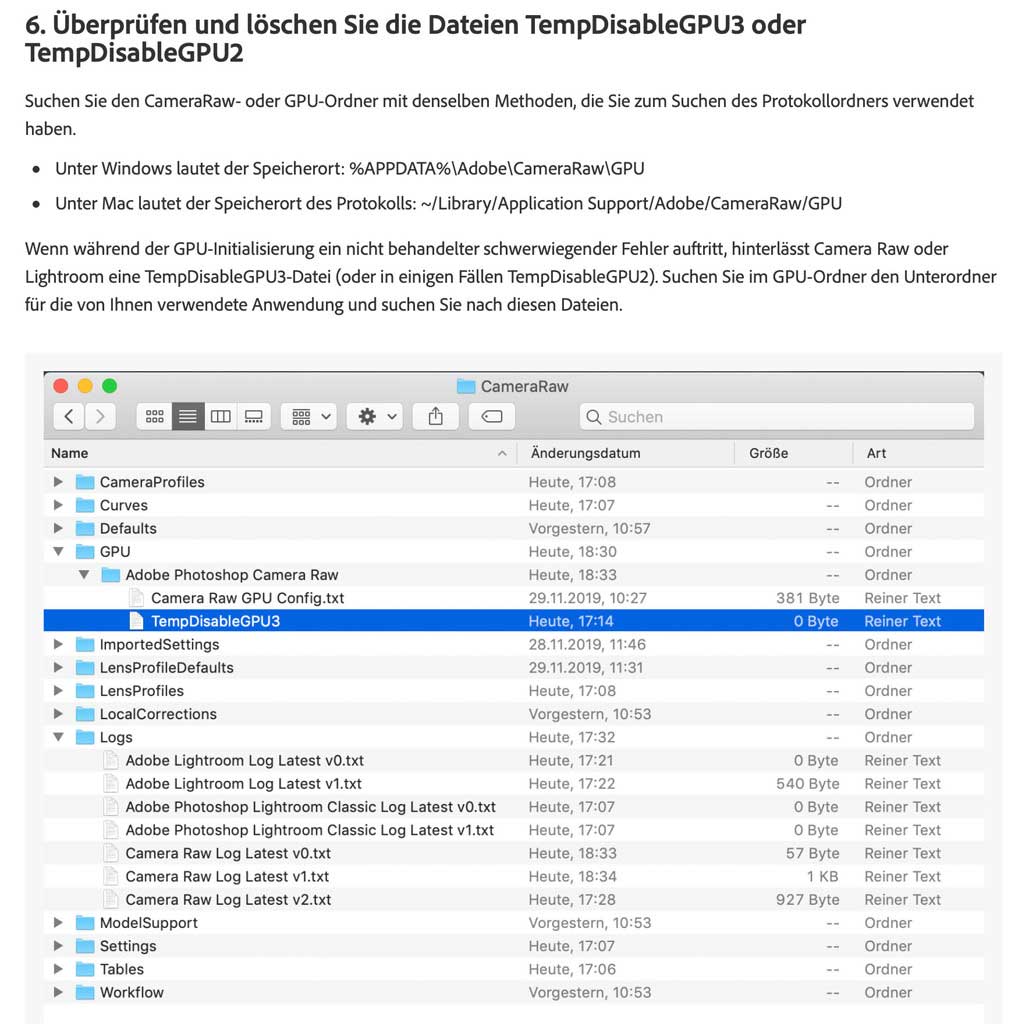Expand the Curves folder triangle
The width and height of the screenshot is (1015, 1024).
(x=58, y=505)
